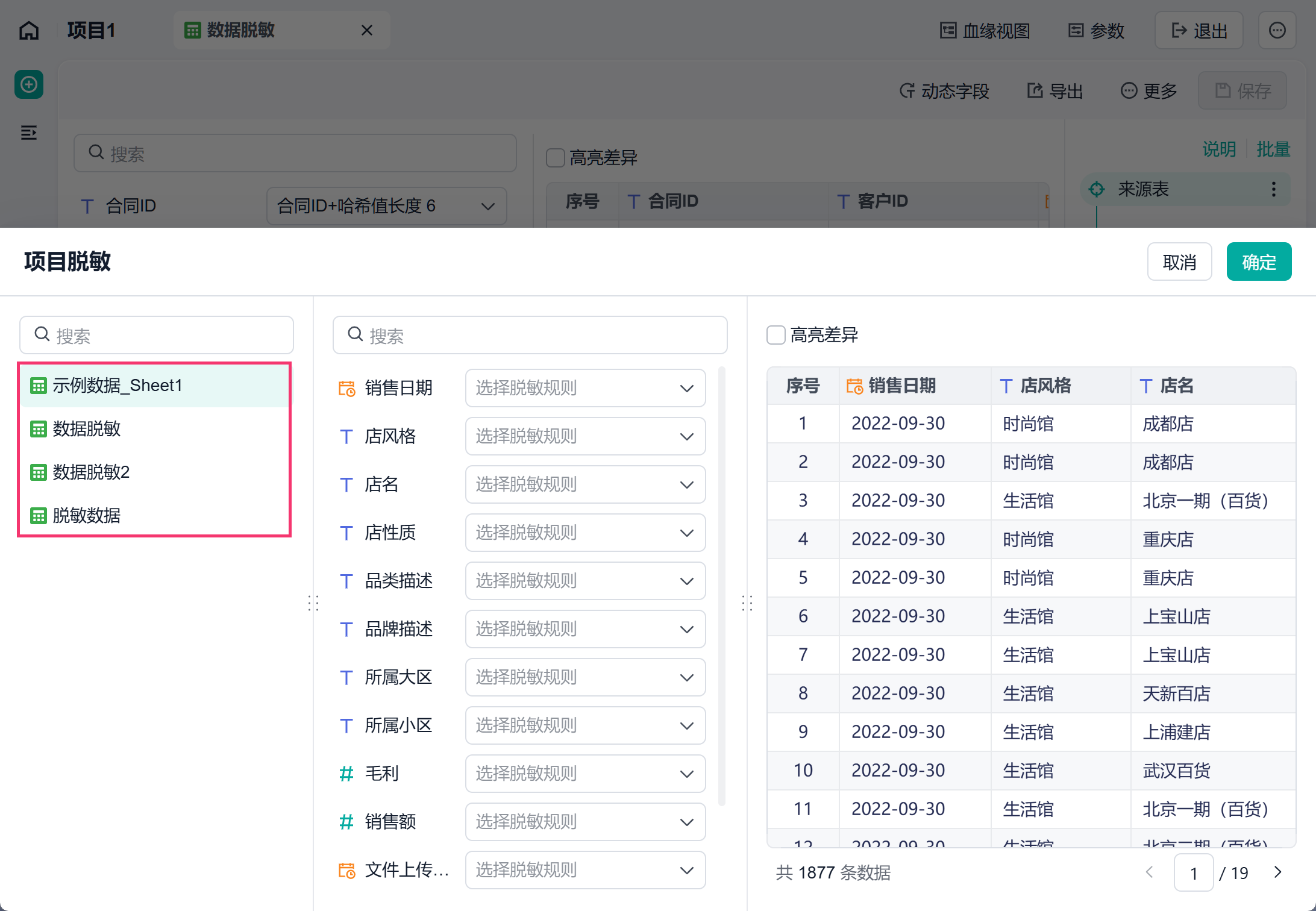1316x911 pixels.
Task: Open the 毛利 masking rule dropdown
Action: click(585, 774)
